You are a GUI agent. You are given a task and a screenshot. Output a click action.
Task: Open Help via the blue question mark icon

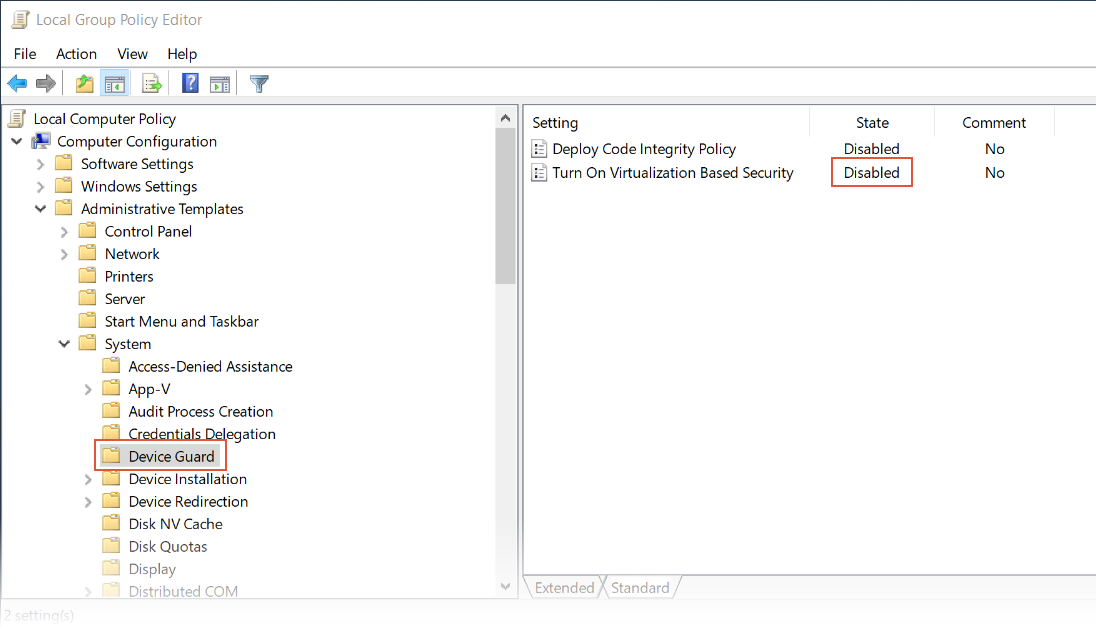coord(190,84)
